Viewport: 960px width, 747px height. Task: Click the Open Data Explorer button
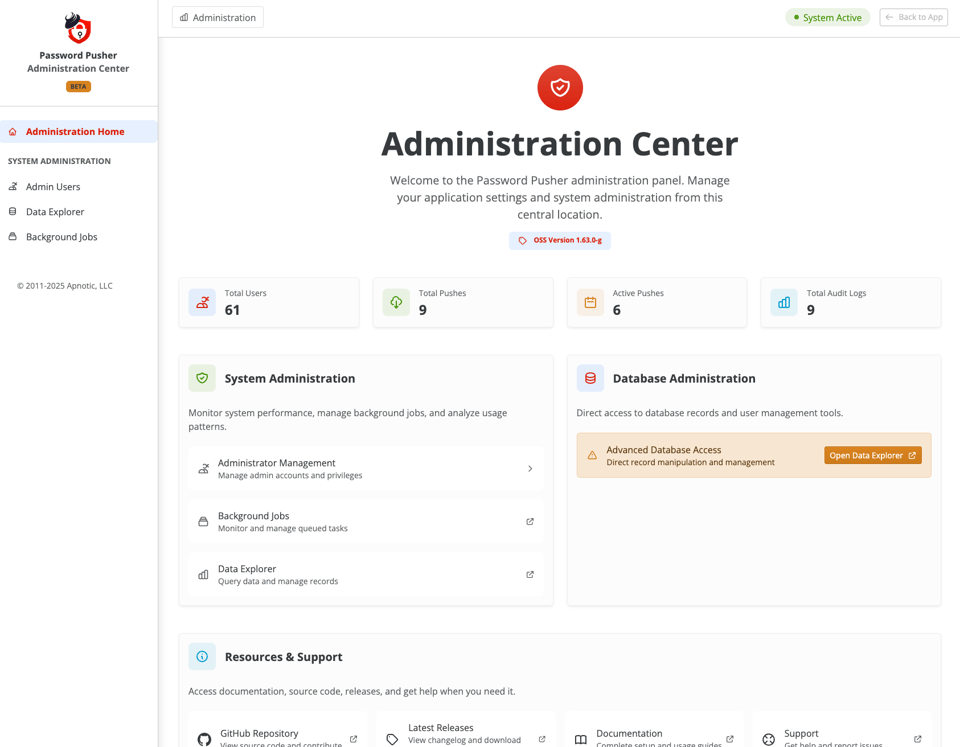872,454
